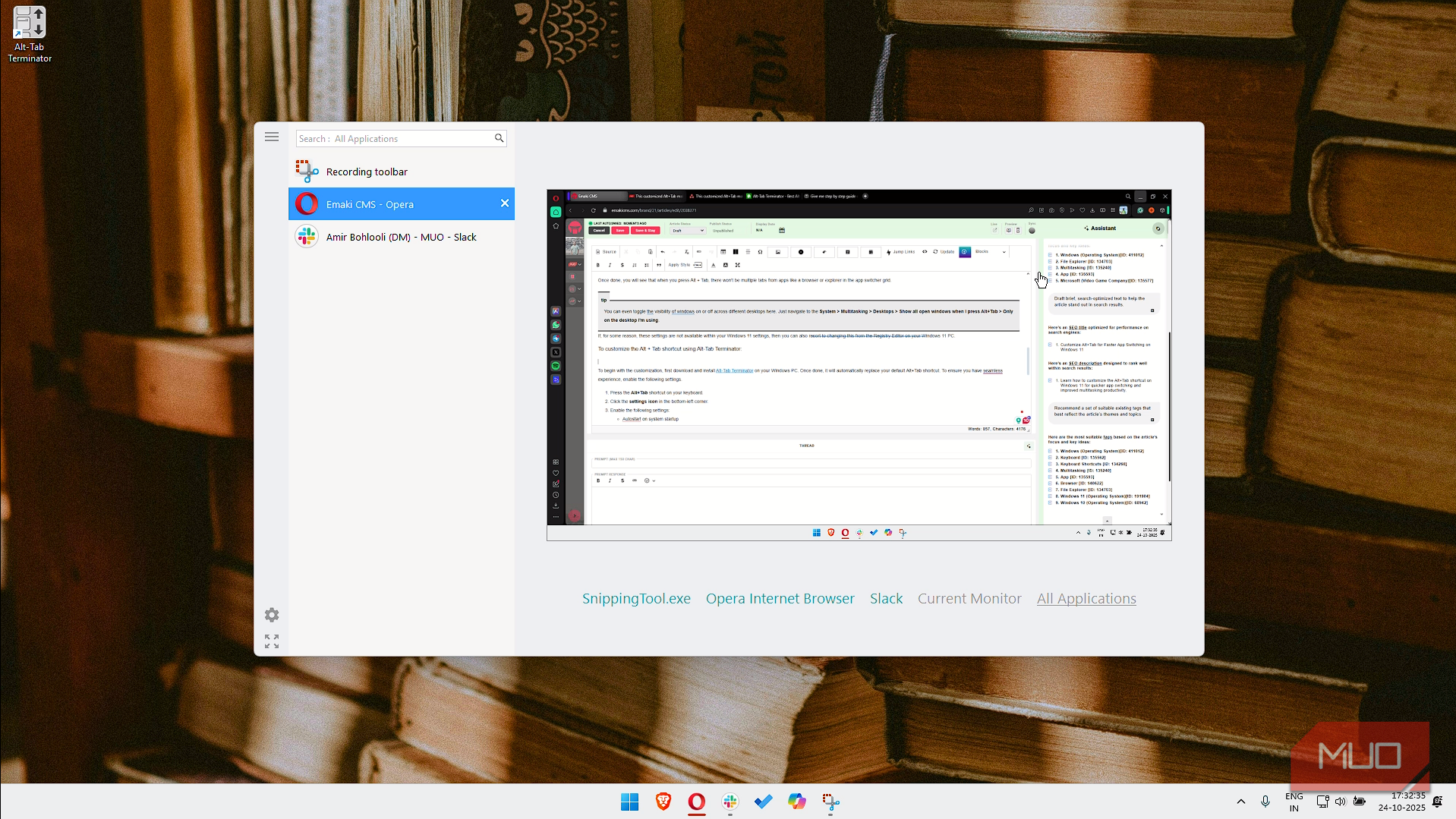Expand the hidden system tray icons
This screenshot has height=819, width=1456.
pyautogui.click(x=1241, y=802)
